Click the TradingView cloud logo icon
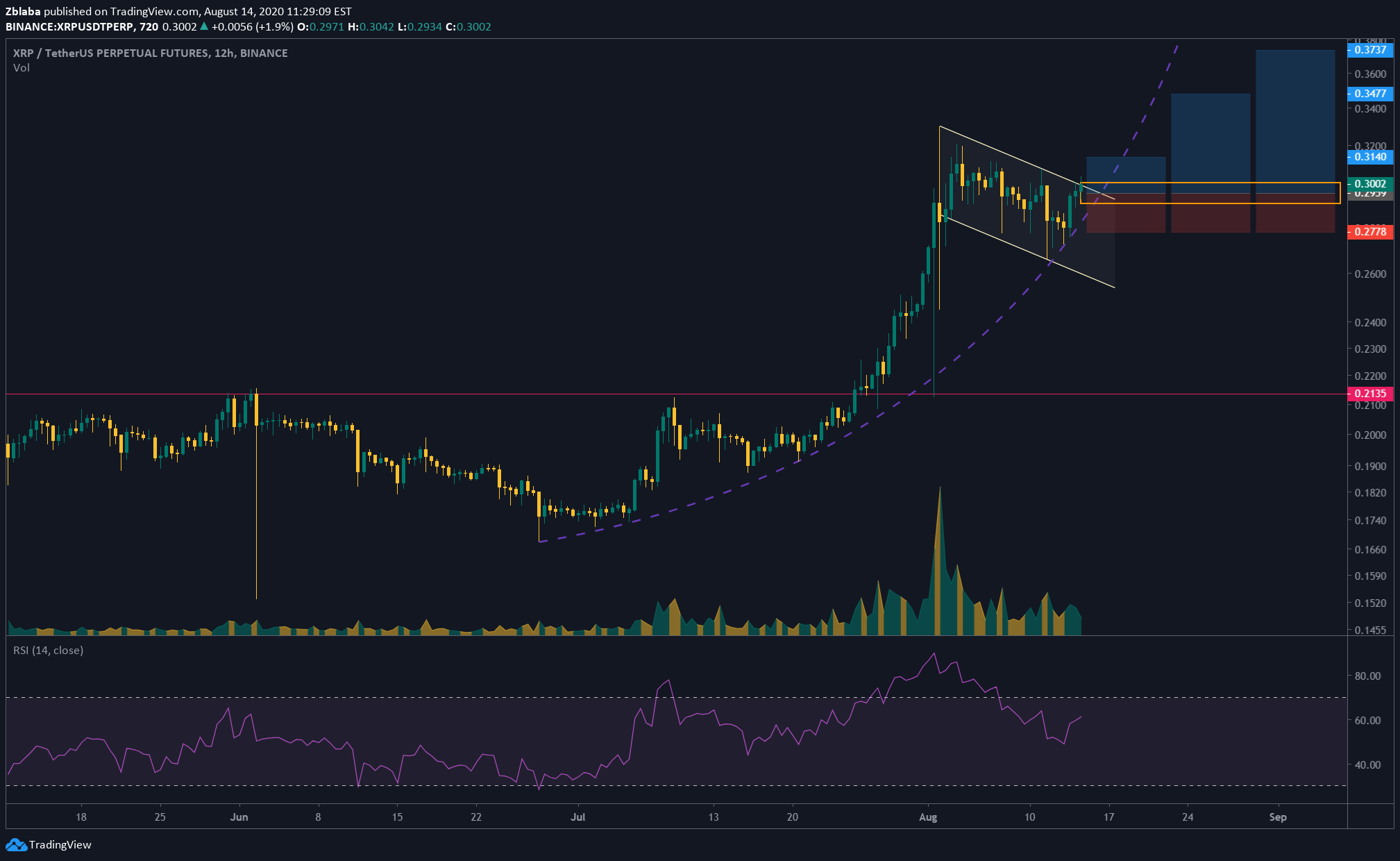Image resolution: width=1400 pixels, height=861 pixels. tap(15, 845)
